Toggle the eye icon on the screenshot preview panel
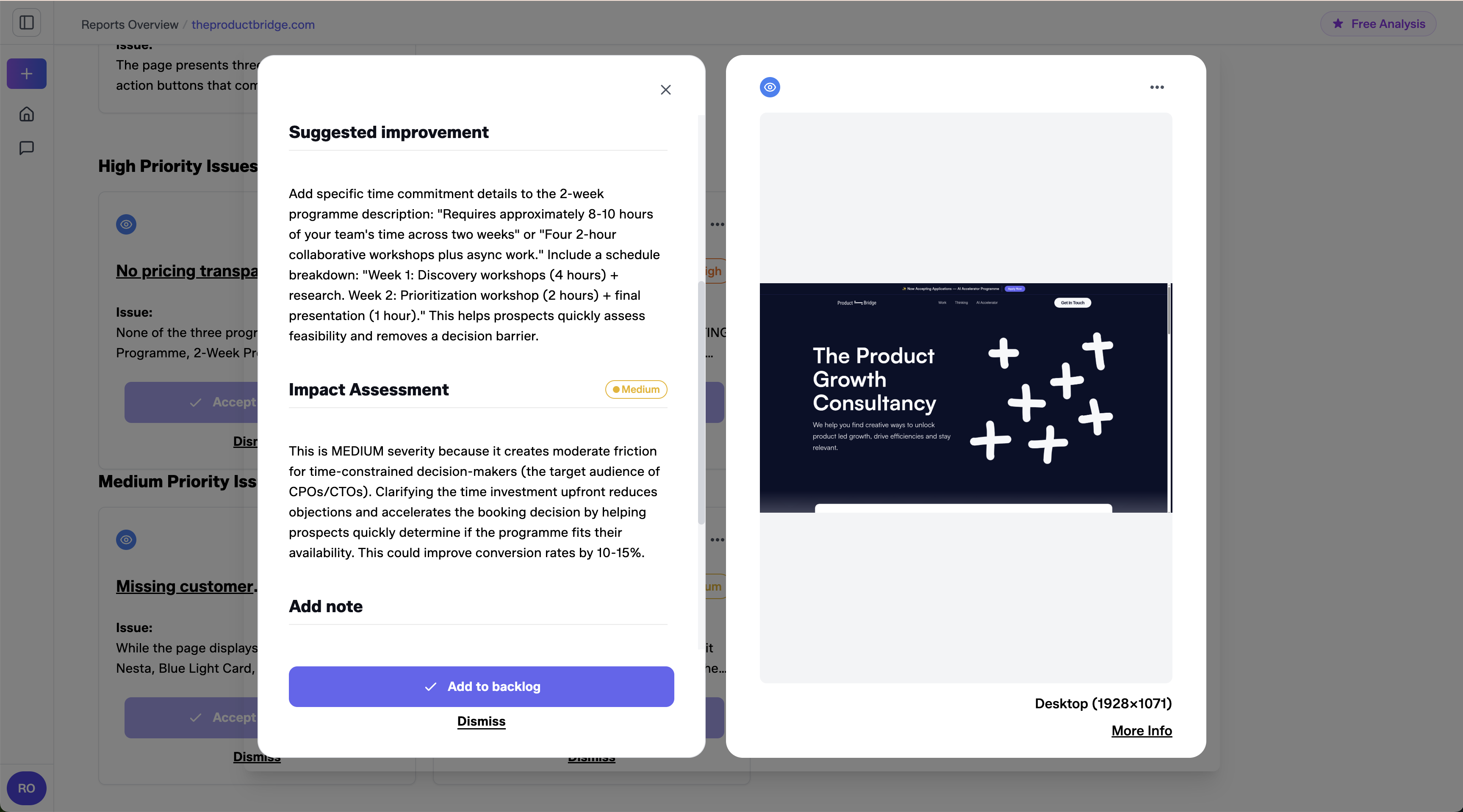1463x812 pixels. [770, 87]
